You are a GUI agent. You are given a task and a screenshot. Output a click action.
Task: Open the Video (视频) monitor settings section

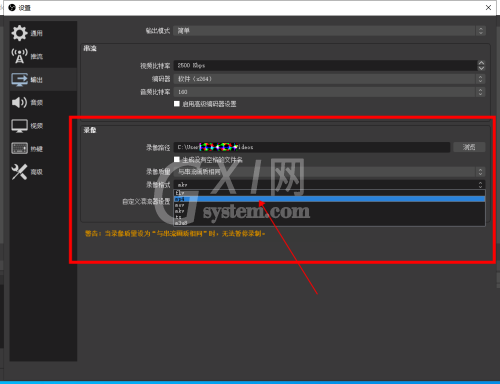pos(43,126)
